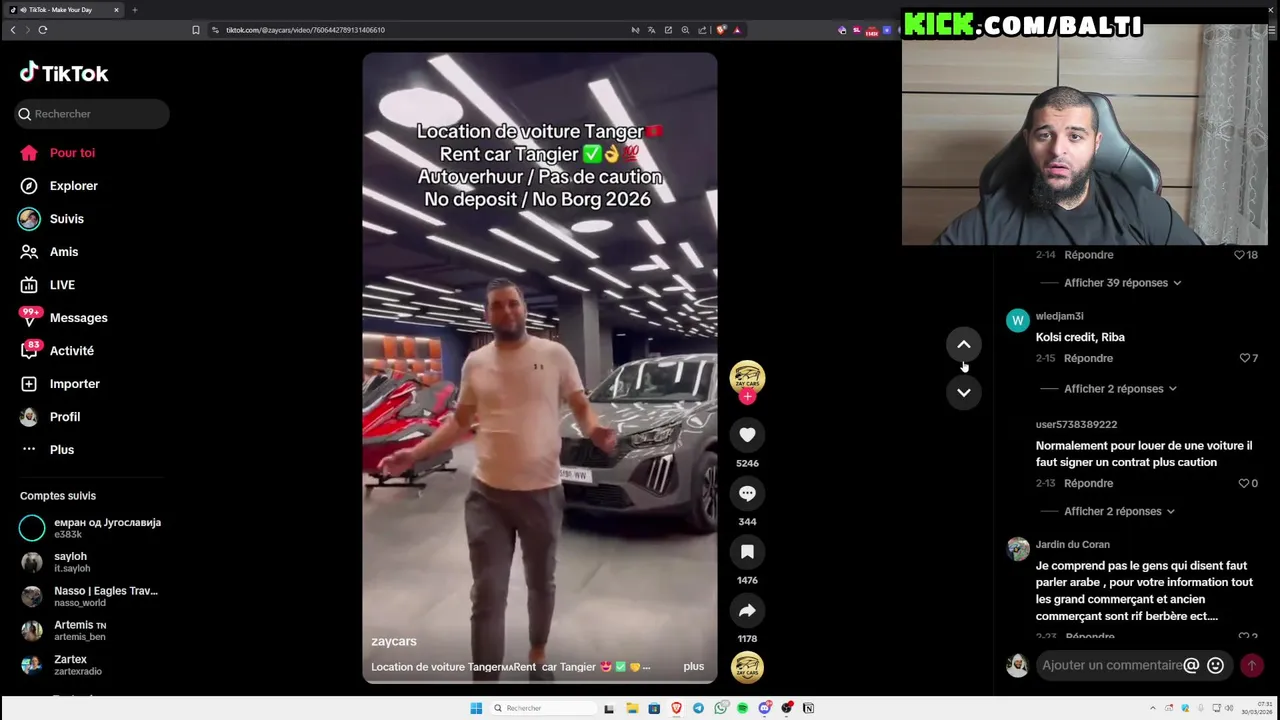Insert a mention with the @ icon
The height and width of the screenshot is (720, 1280).
pyautogui.click(x=1191, y=665)
